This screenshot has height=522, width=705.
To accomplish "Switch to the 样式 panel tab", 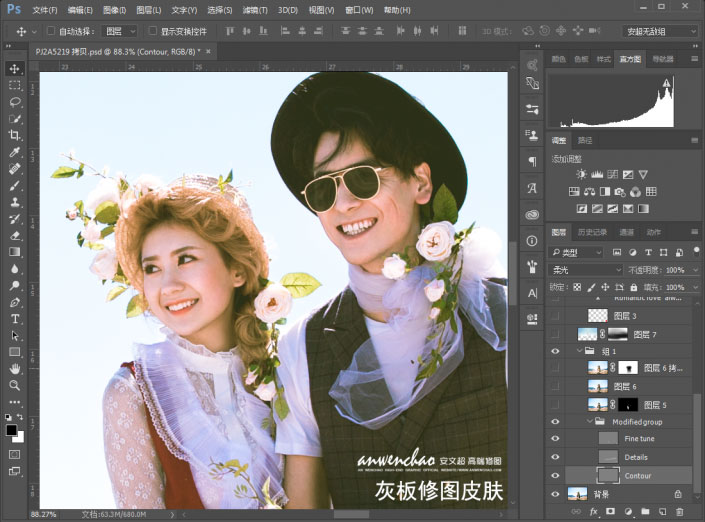I will (603, 59).
